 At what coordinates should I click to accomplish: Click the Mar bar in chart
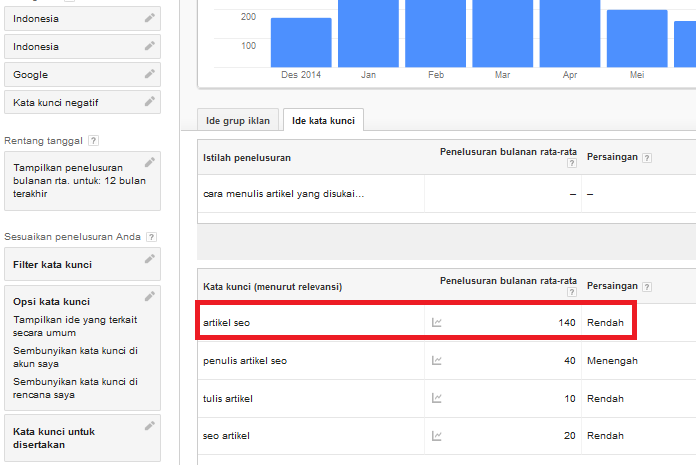502,34
